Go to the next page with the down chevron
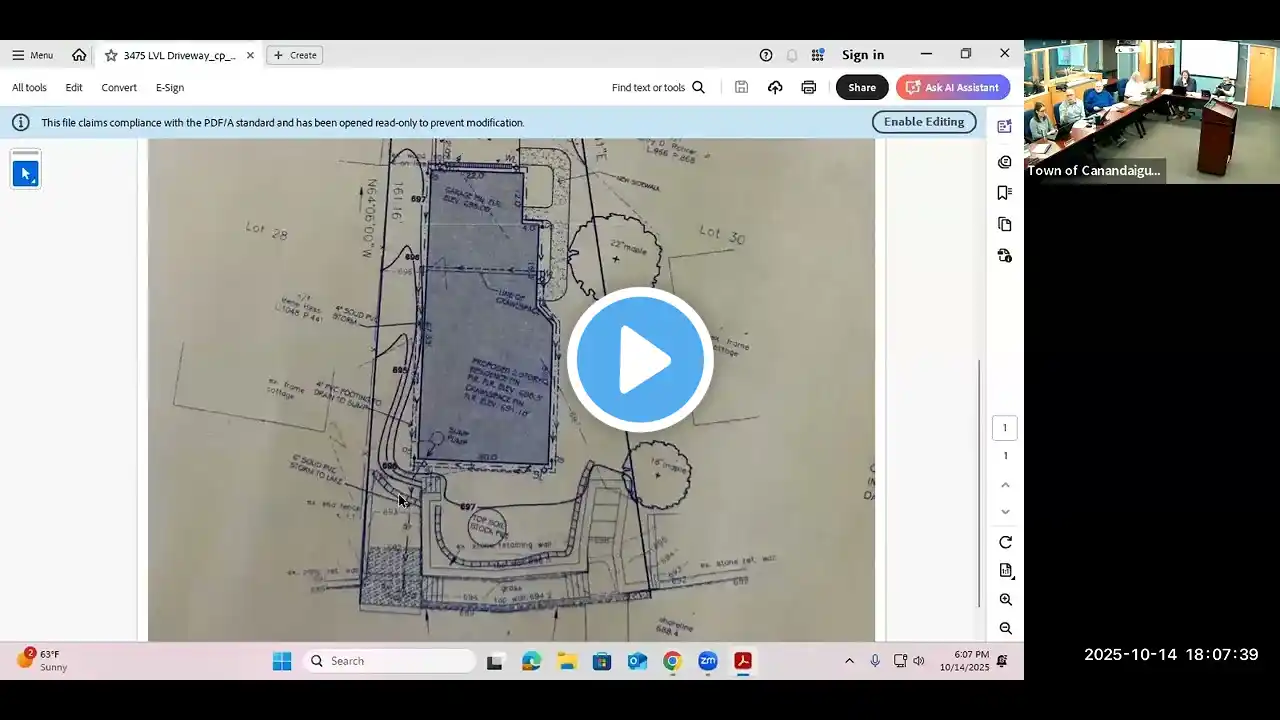 point(1005,512)
